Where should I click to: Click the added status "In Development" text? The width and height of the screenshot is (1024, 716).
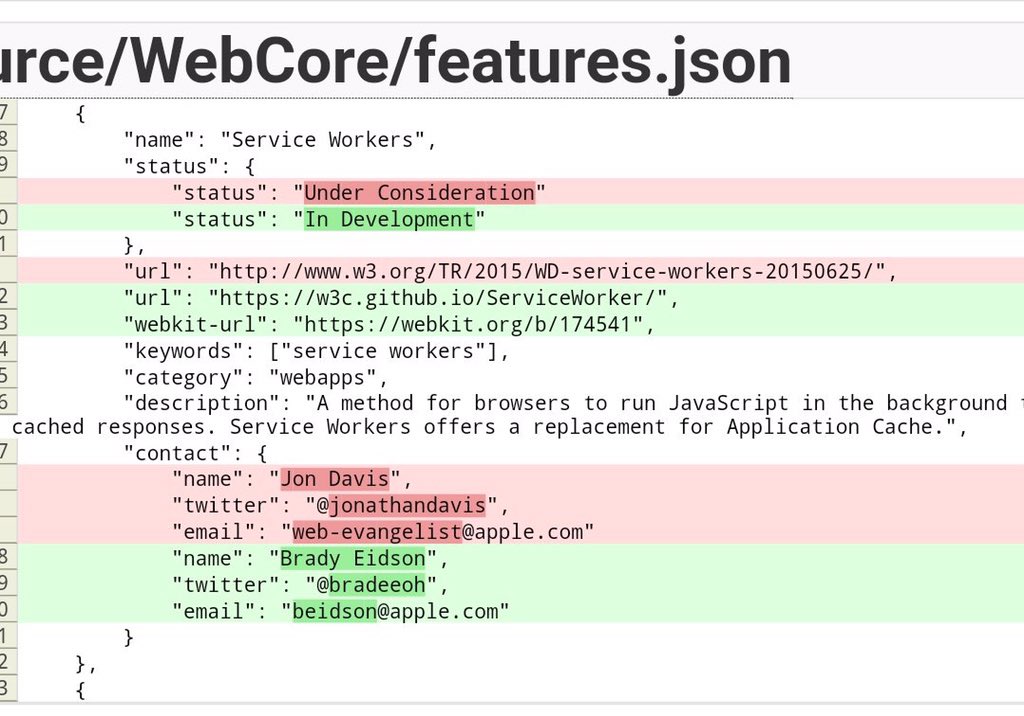point(389,220)
